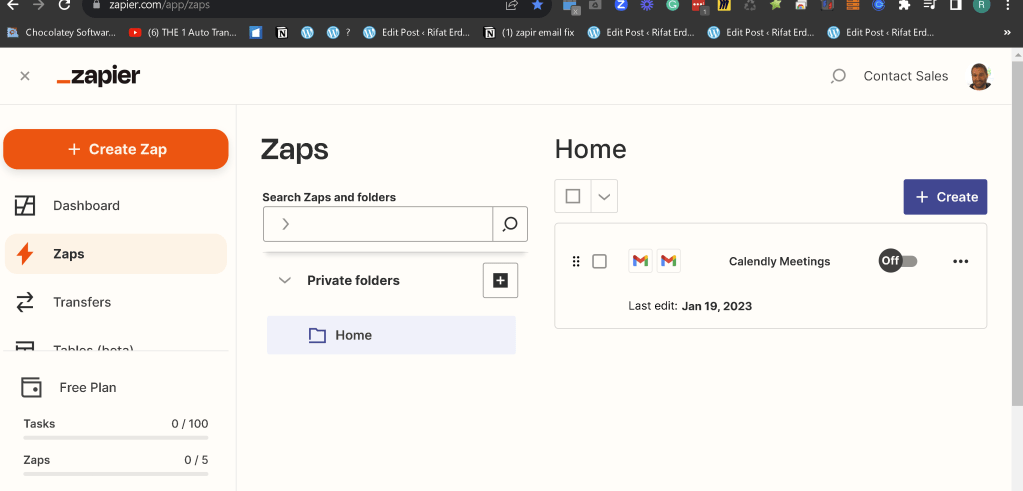Open the YouTube 'THE 1 Auto Tran...' bookmark
This screenshot has width=1023, height=491.
click(183, 32)
